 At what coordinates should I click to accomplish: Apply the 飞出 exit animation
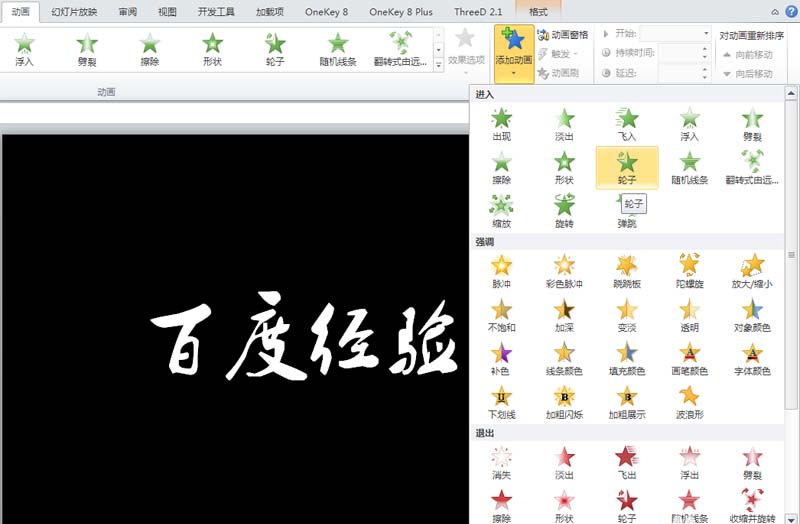pyautogui.click(x=627, y=462)
